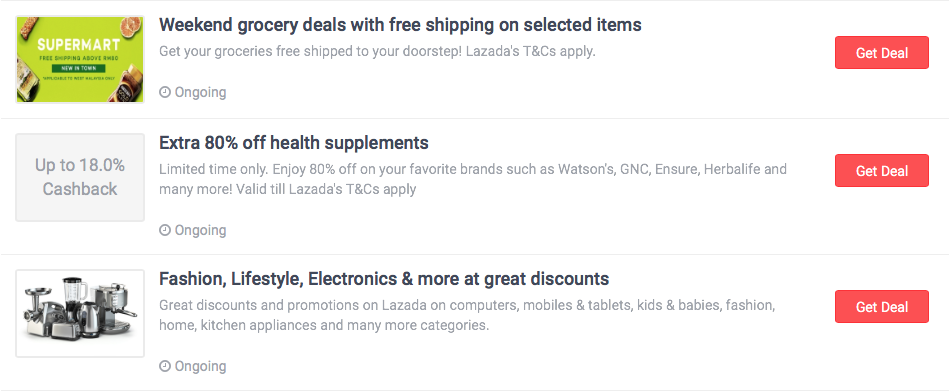Open the kitchen appliances product image
Viewport: 952px width, 391px height.
80,313
